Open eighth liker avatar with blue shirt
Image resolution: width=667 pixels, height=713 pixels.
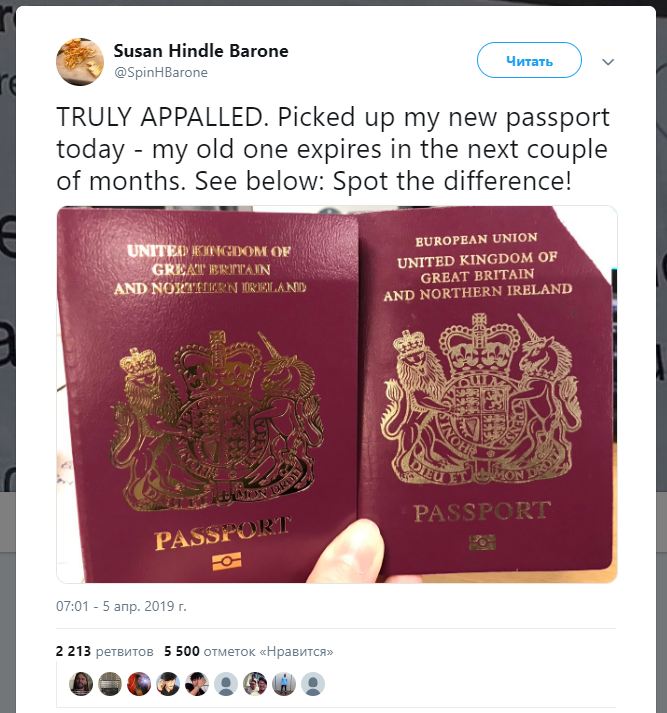(x=284, y=684)
